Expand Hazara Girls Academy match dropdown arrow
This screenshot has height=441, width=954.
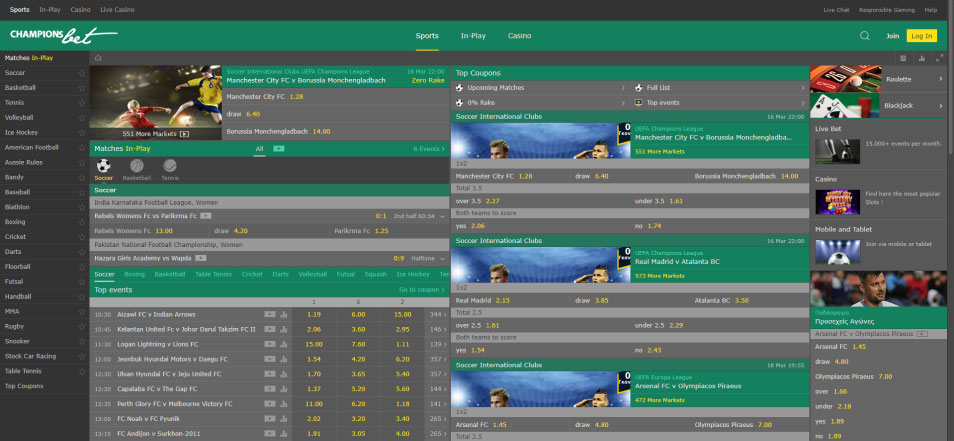click(442, 259)
